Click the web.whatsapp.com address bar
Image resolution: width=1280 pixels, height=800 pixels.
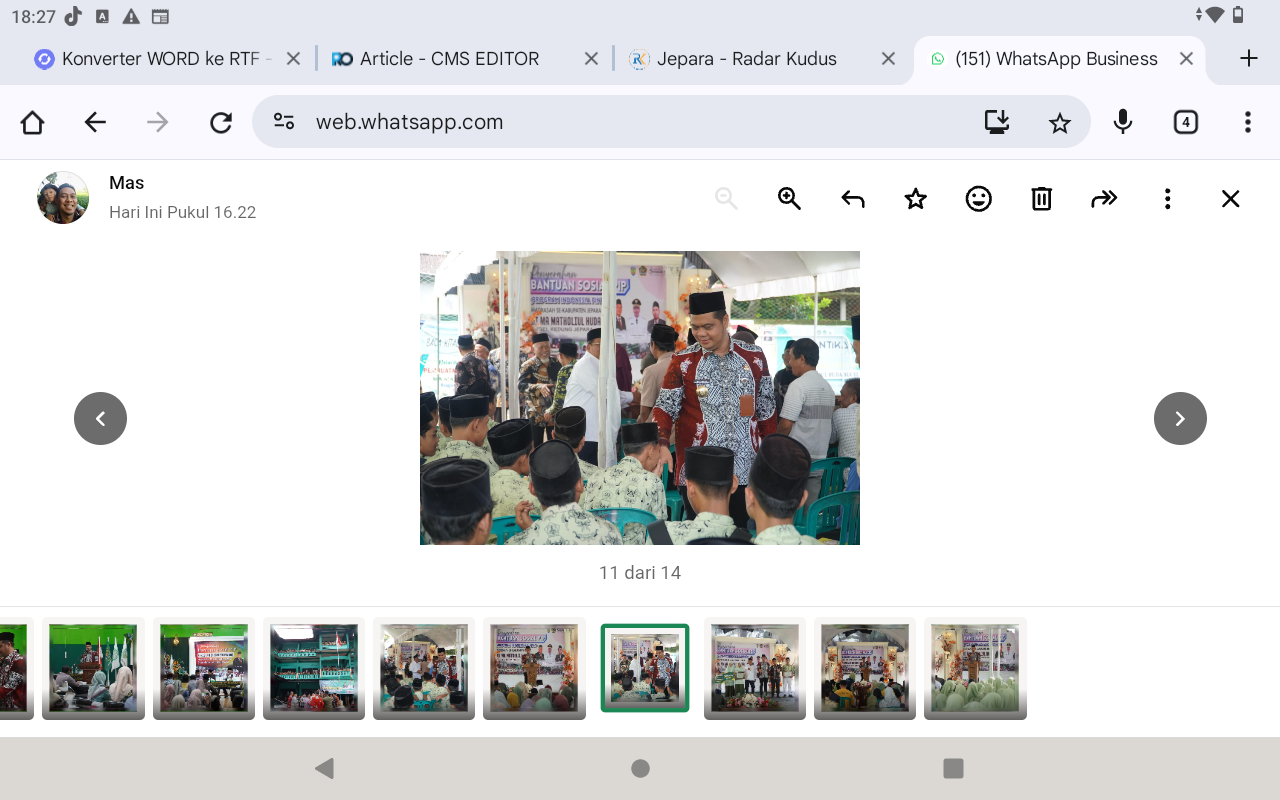click(x=670, y=122)
